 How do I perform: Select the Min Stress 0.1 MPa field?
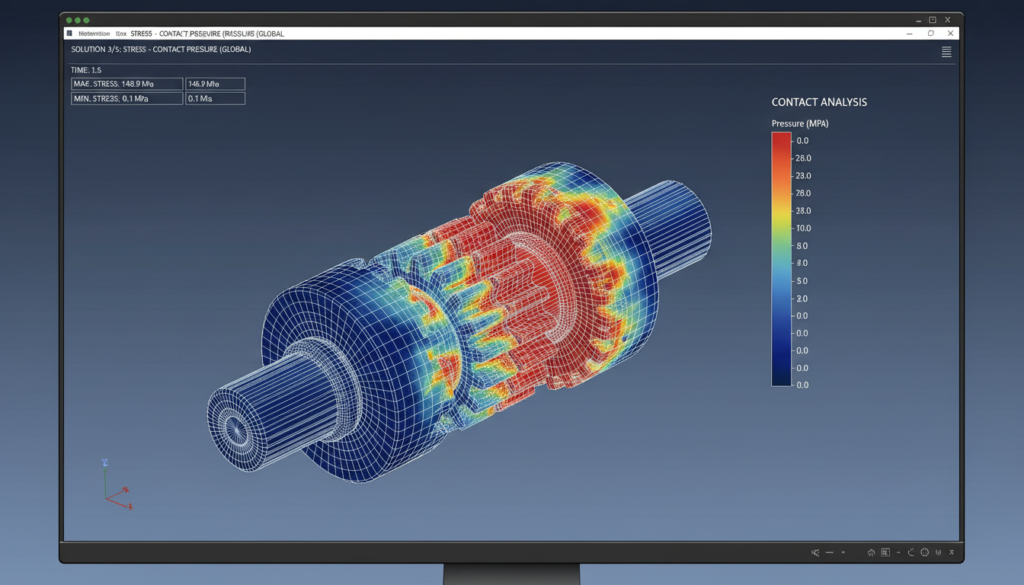coord(127,99)
